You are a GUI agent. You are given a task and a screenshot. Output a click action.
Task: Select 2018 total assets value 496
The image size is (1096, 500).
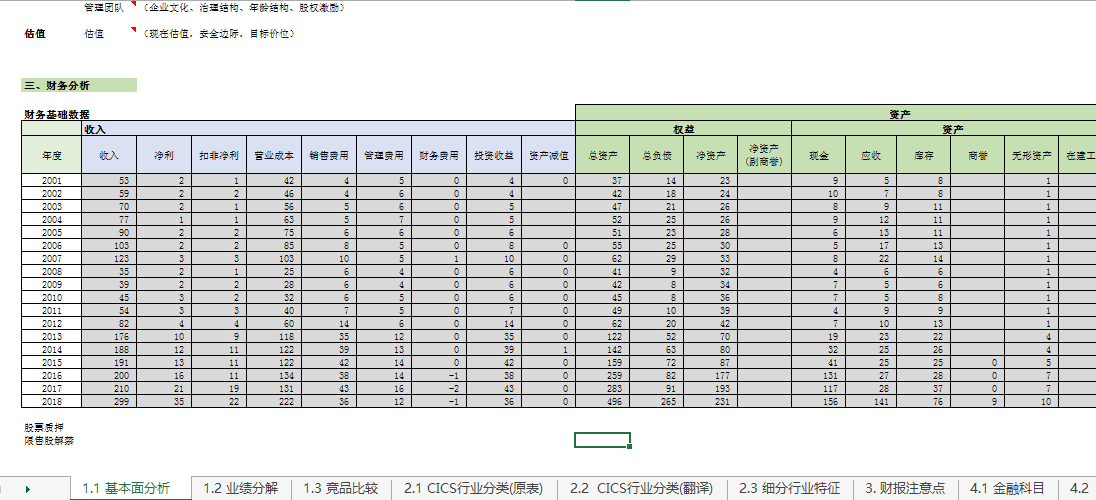603,401
